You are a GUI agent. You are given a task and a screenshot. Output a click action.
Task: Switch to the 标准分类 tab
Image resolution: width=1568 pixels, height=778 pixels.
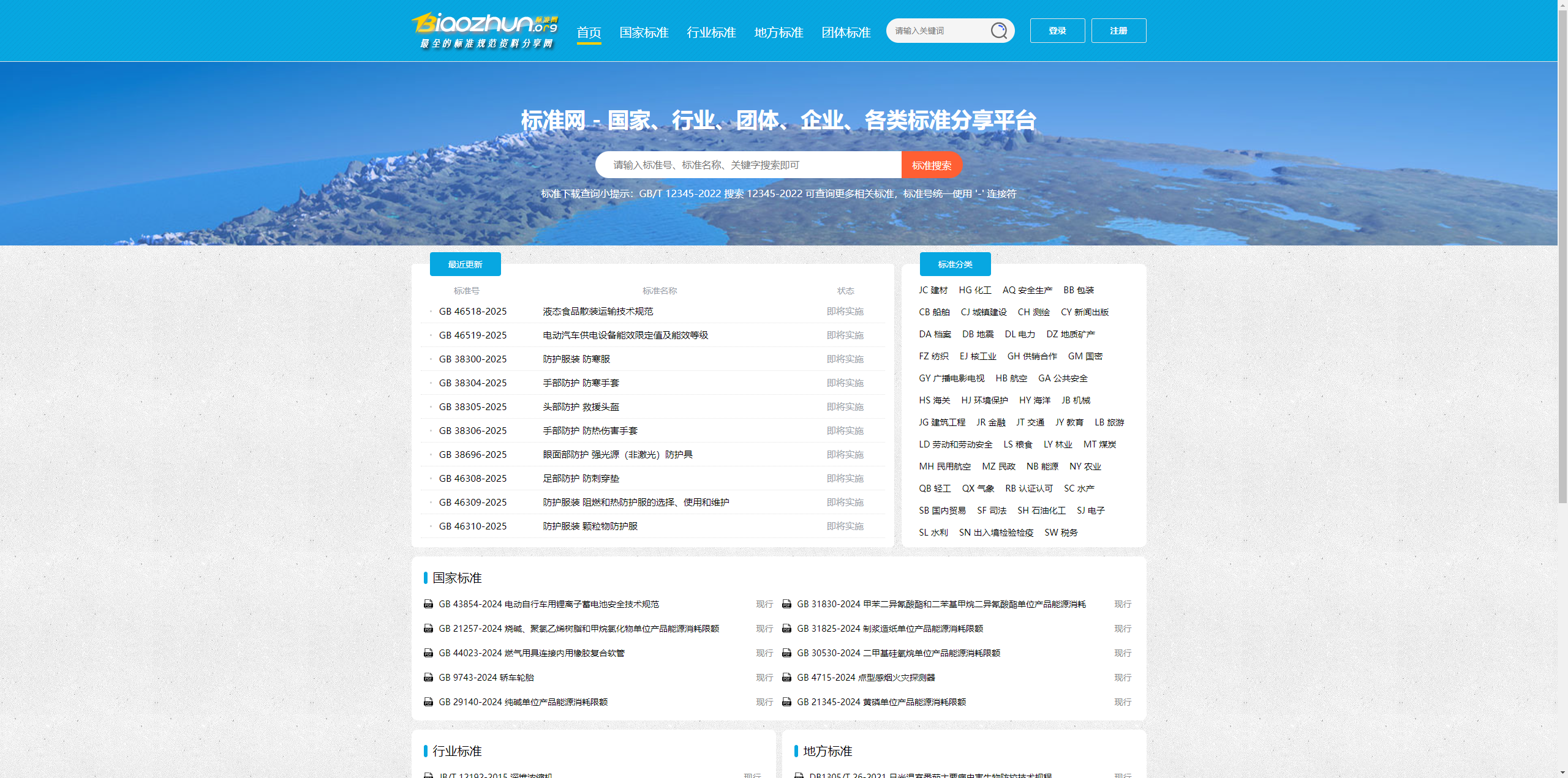pyautogui.click(x=955, y=264)
